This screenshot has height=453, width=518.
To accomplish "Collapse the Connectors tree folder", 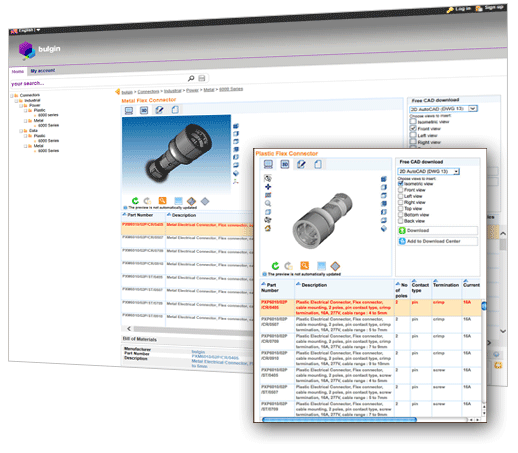I will (x=12, y=96).
